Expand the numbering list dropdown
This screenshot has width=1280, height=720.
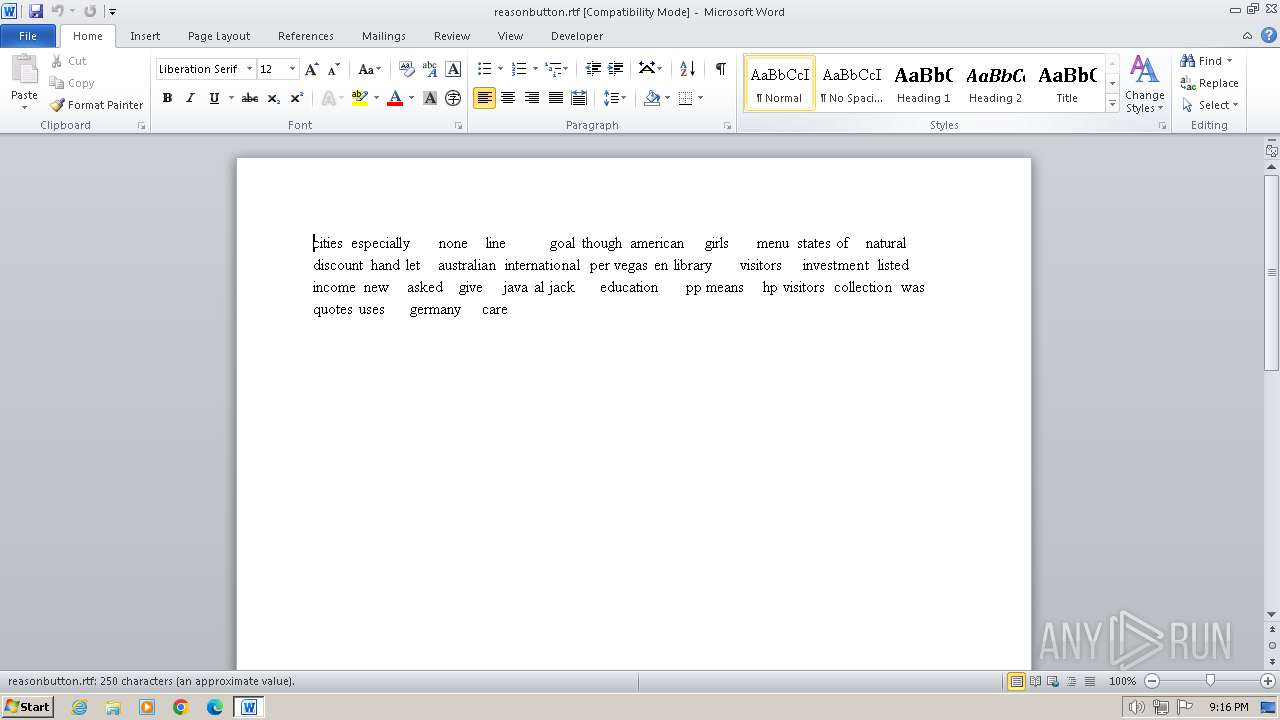tap(535, 69)
